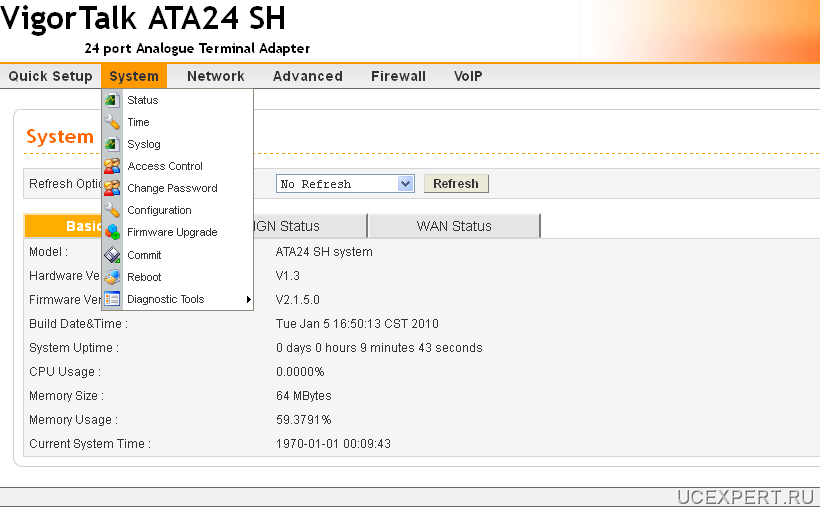Click CPU usage value 0.0000%
This screenshot has height=509, width=820.
[300, 372]
